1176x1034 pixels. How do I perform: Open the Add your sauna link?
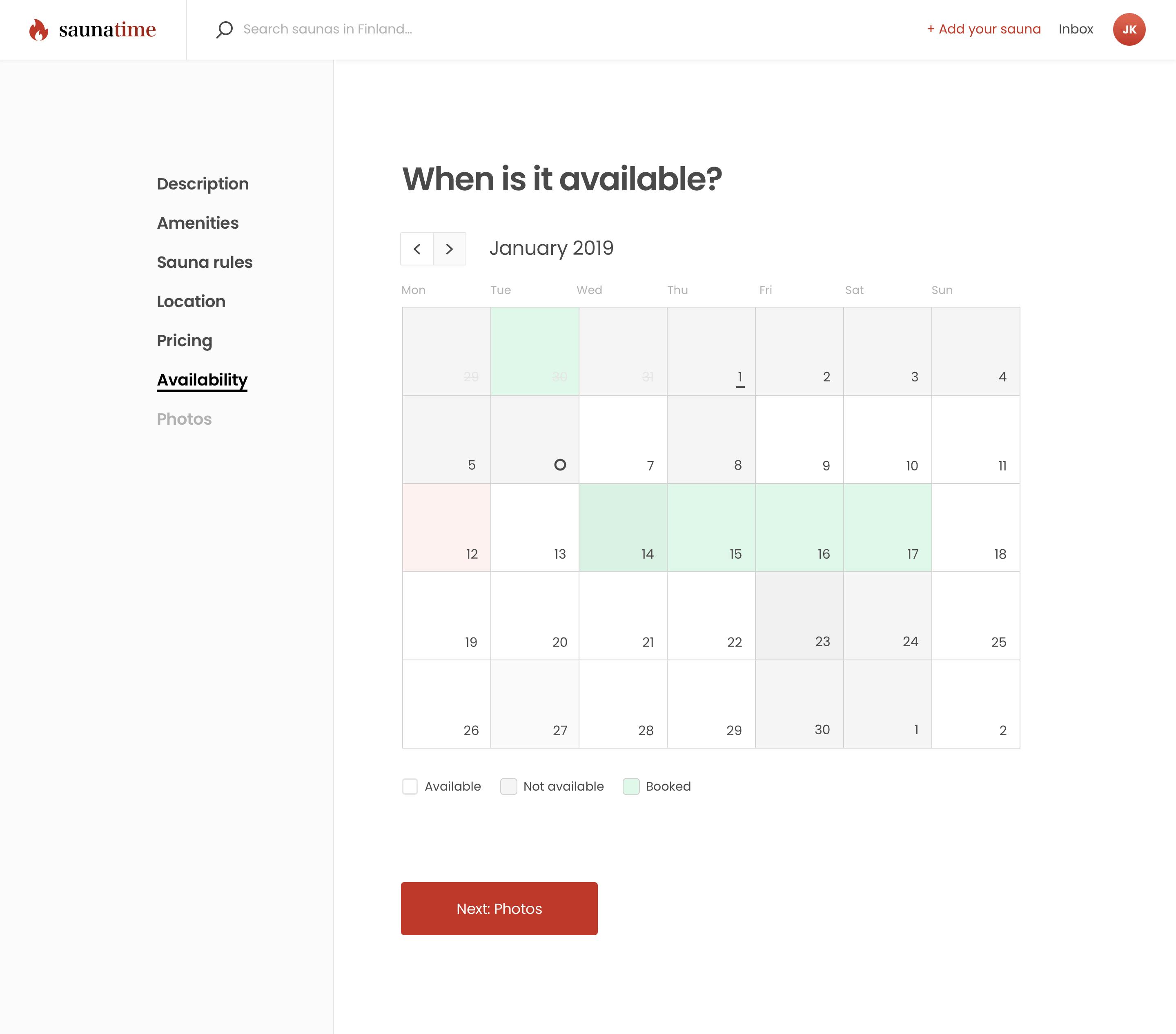[x=984, y=29]
